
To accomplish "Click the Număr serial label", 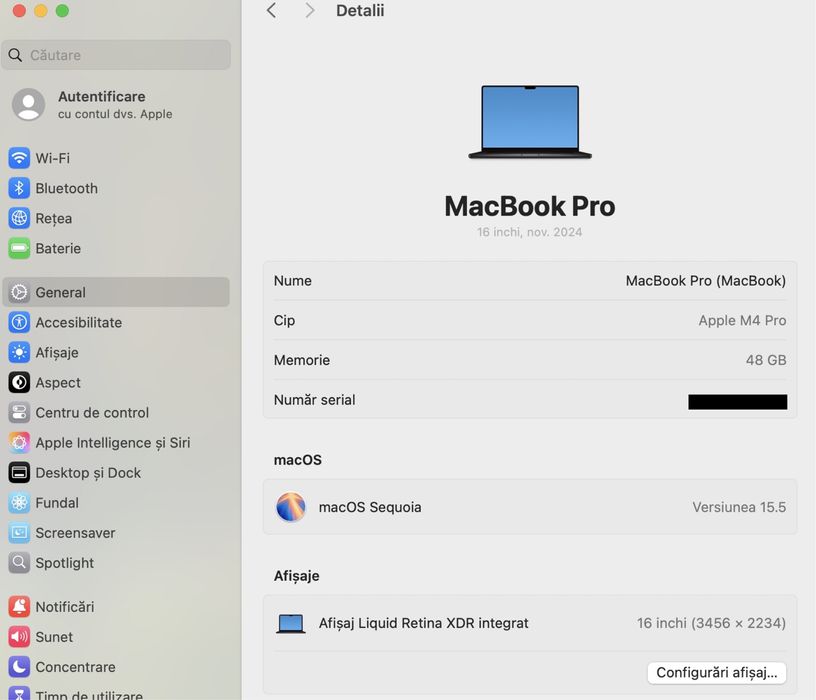I will pos(314,400).
